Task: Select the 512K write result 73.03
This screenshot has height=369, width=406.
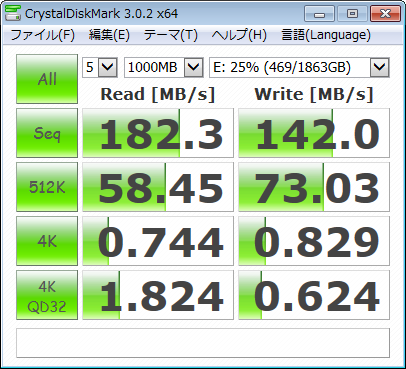Action: click(314, 187)
